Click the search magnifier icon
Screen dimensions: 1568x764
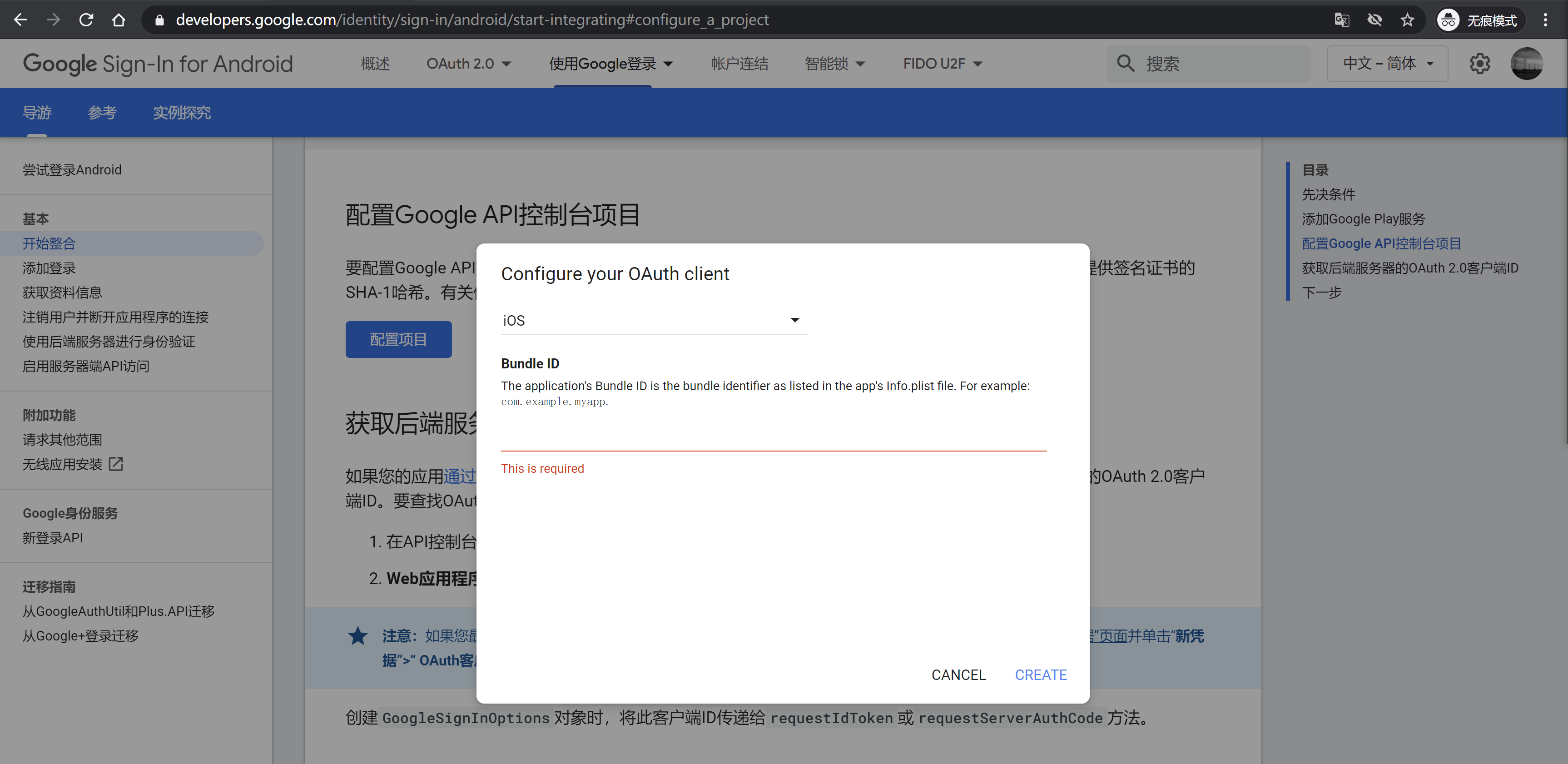pos(1126,63)
